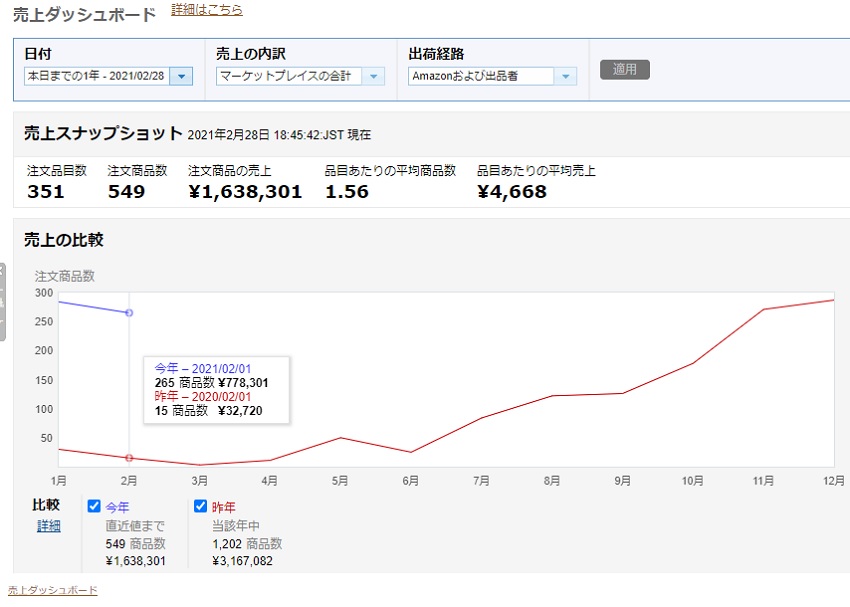The height and width of the screenshot is (607, 850).
Task: Click the 適用 apply button
Action: [x=624, y=69]
